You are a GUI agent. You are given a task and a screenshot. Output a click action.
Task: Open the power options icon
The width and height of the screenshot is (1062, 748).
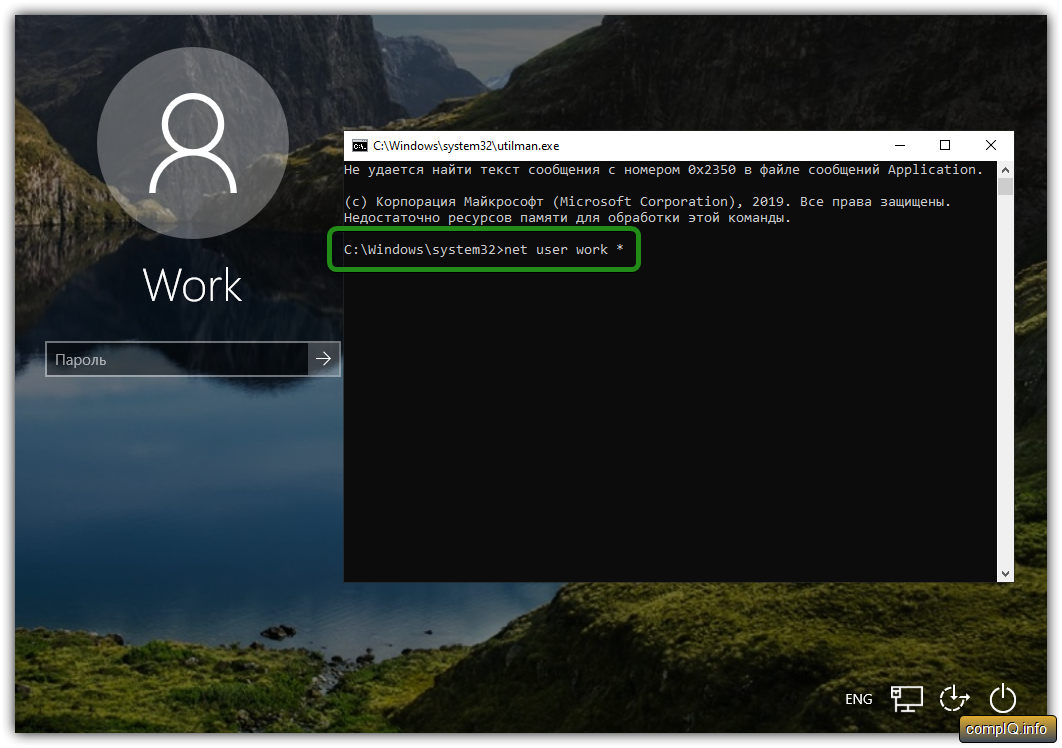tap(1002, 699)
